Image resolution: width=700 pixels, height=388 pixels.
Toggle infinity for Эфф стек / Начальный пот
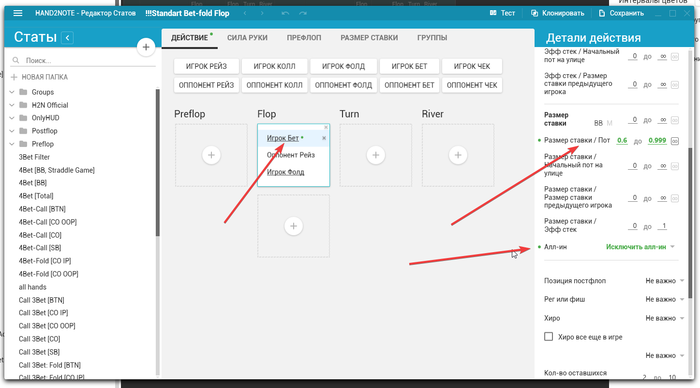coord(675,56)
